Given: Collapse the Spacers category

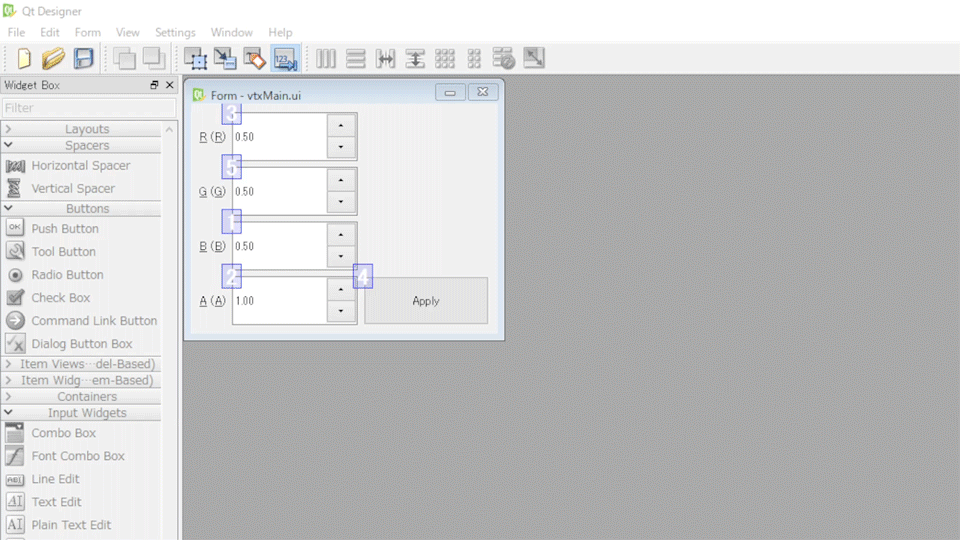Looking at the screenshot, I should [87, 145].
